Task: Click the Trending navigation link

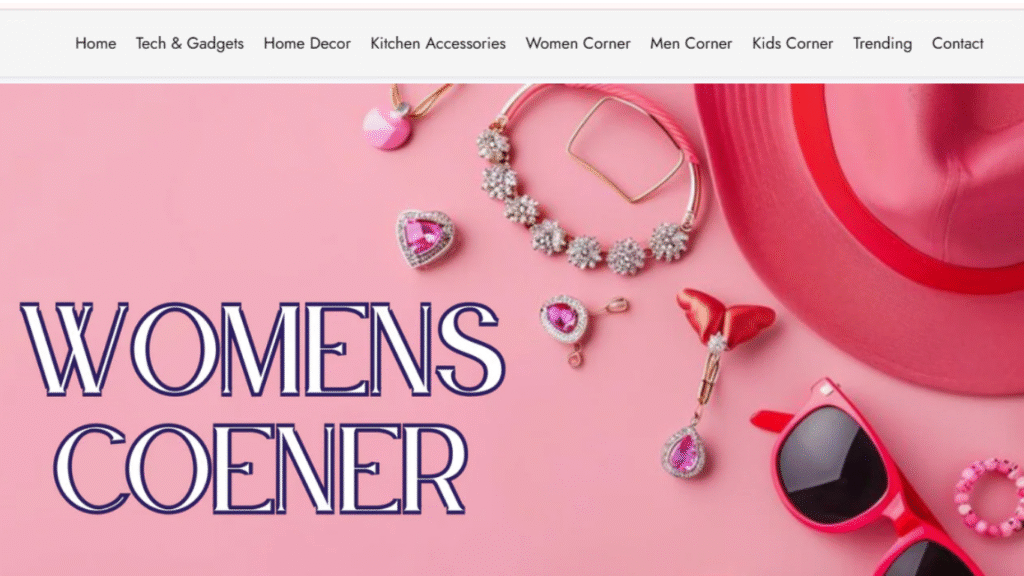Action: [882, 43]
